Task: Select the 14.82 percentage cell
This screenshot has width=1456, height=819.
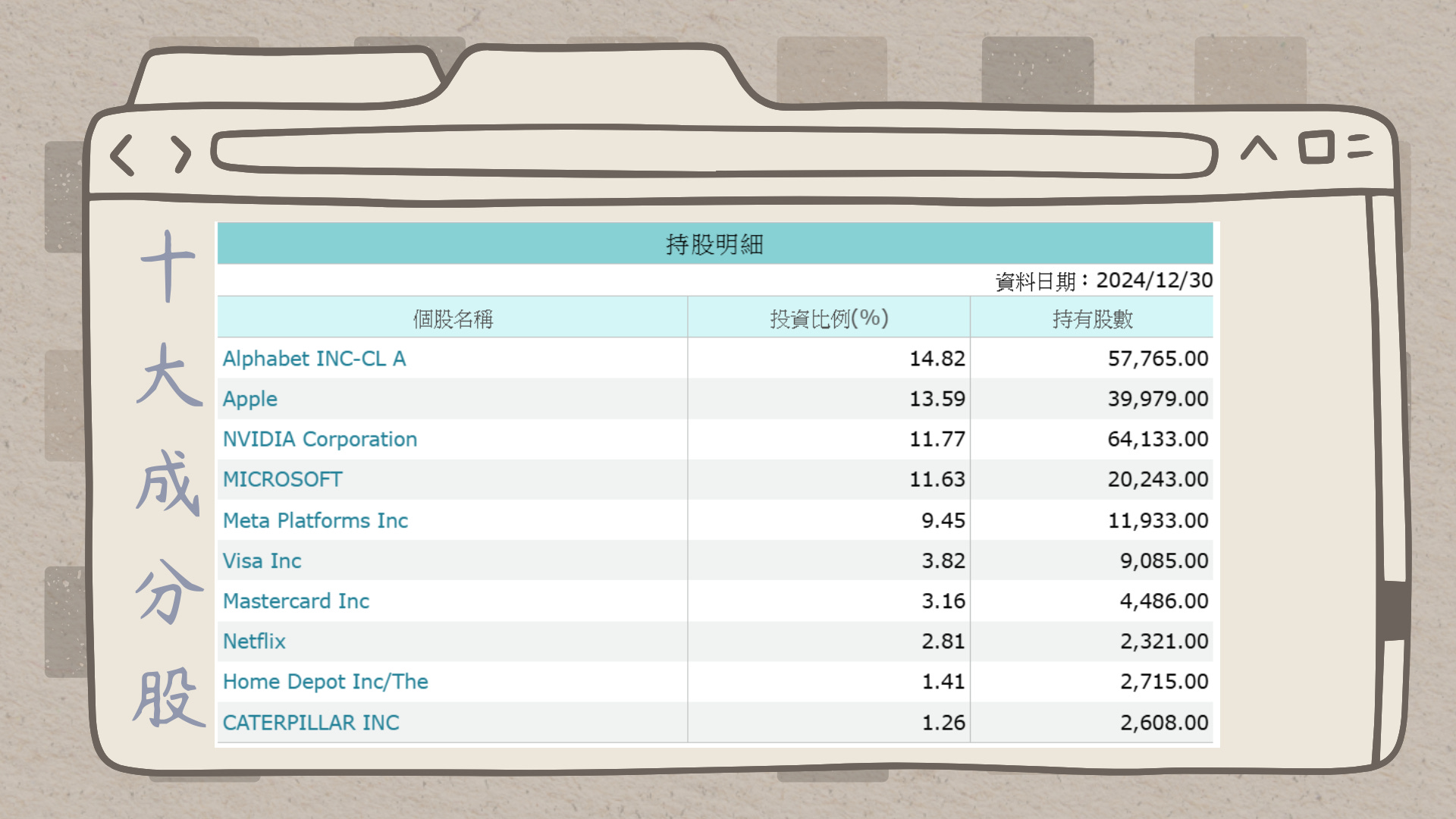Action: point(829,359)
